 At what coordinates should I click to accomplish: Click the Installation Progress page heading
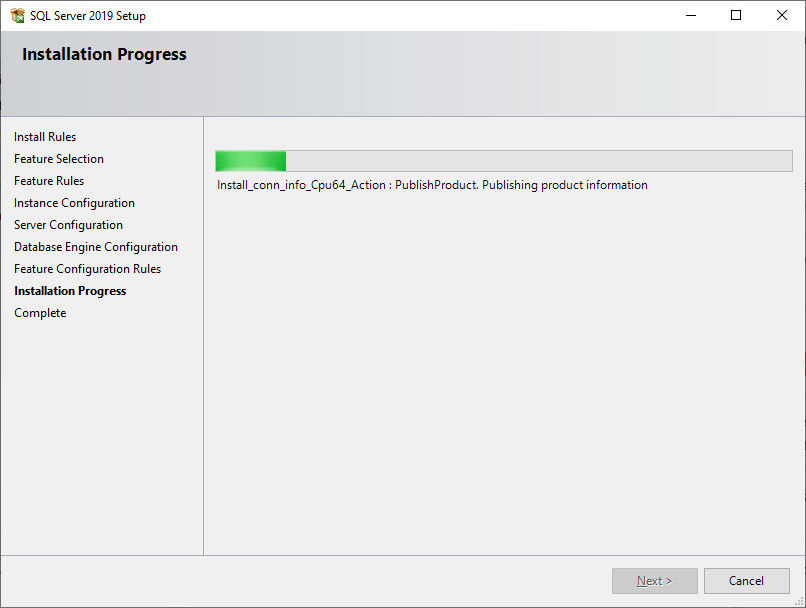coord(104,54)
